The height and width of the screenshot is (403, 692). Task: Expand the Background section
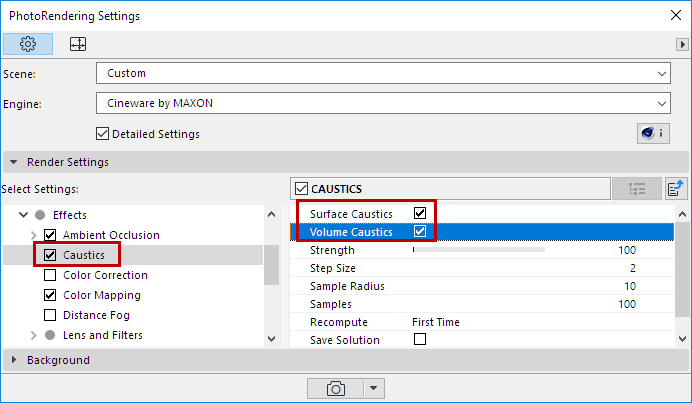[14, 360]
